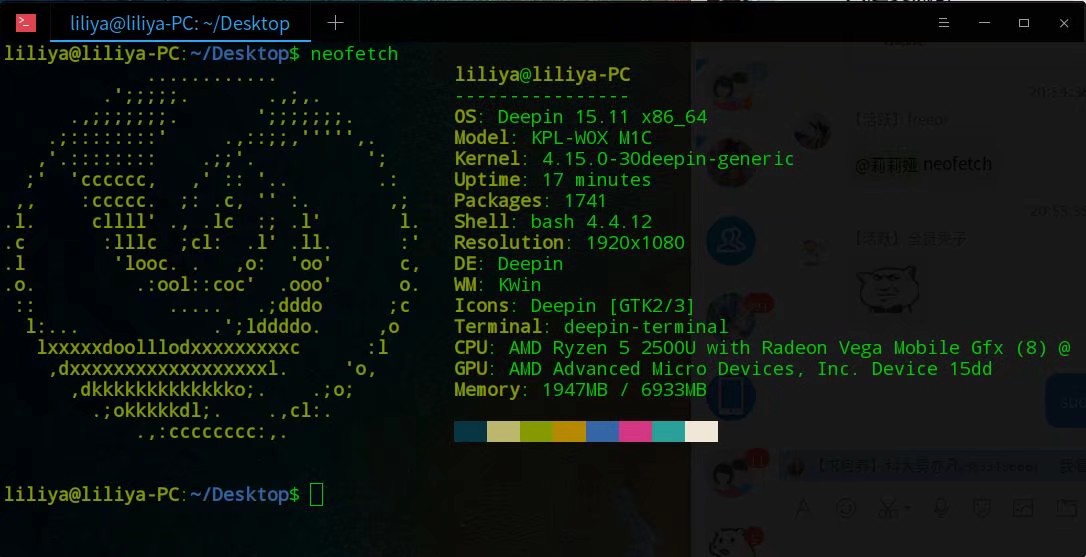
Task: Click the DE: Deepin line
Action: coord(508,264)
